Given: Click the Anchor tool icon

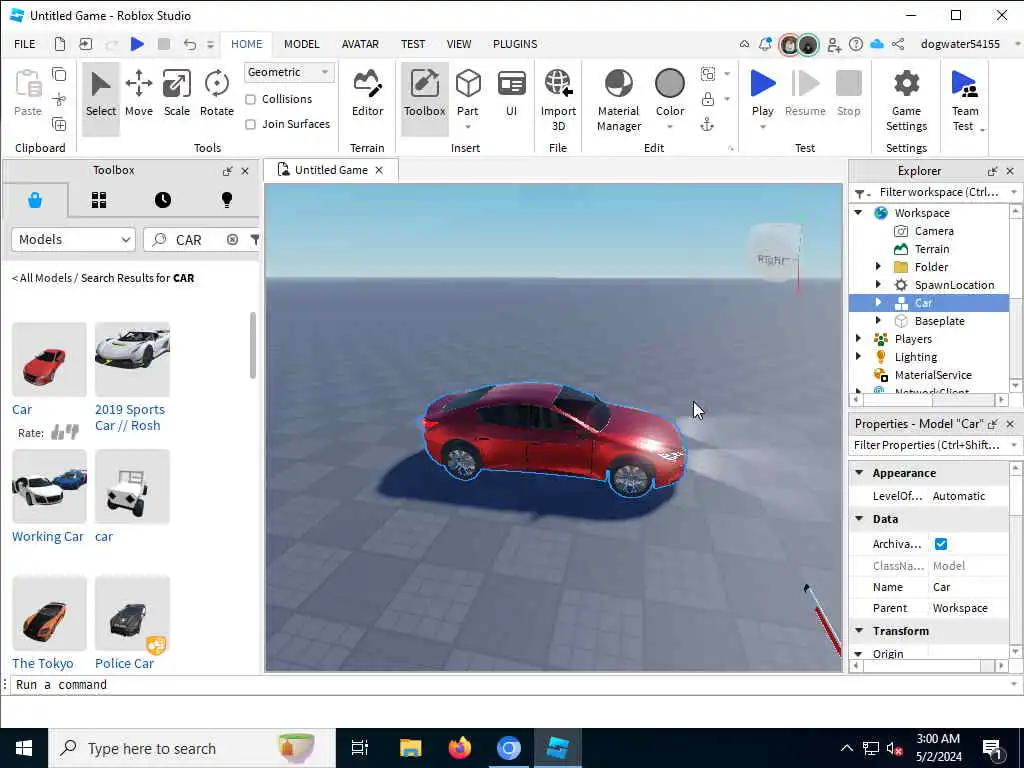Looking at the screenshot, I should point(707,125).
